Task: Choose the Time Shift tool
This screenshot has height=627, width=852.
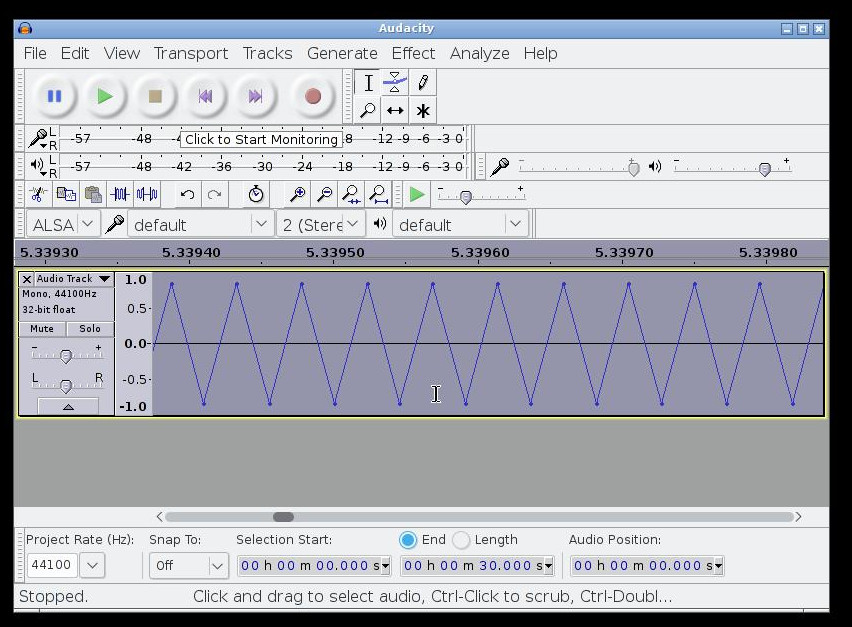Action: coord(395,111)
